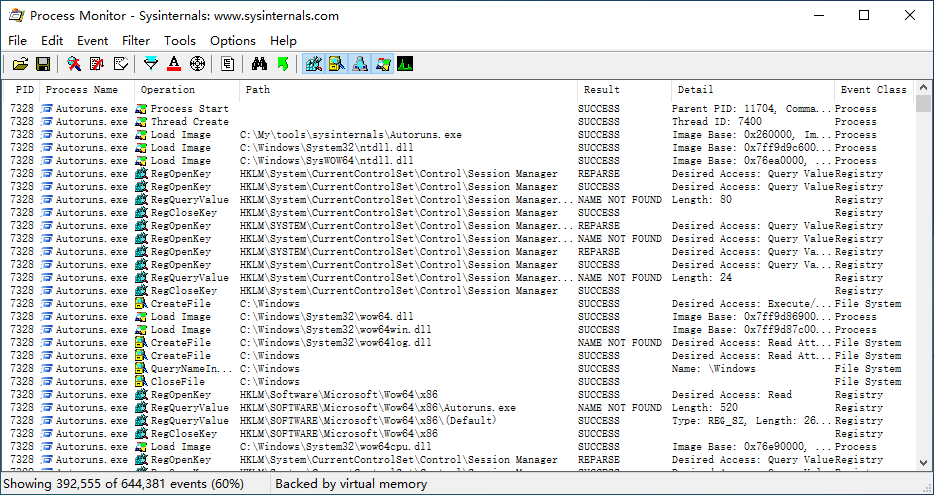
Task: Open the Process Tree icon
Action: (x=228, y=64)
